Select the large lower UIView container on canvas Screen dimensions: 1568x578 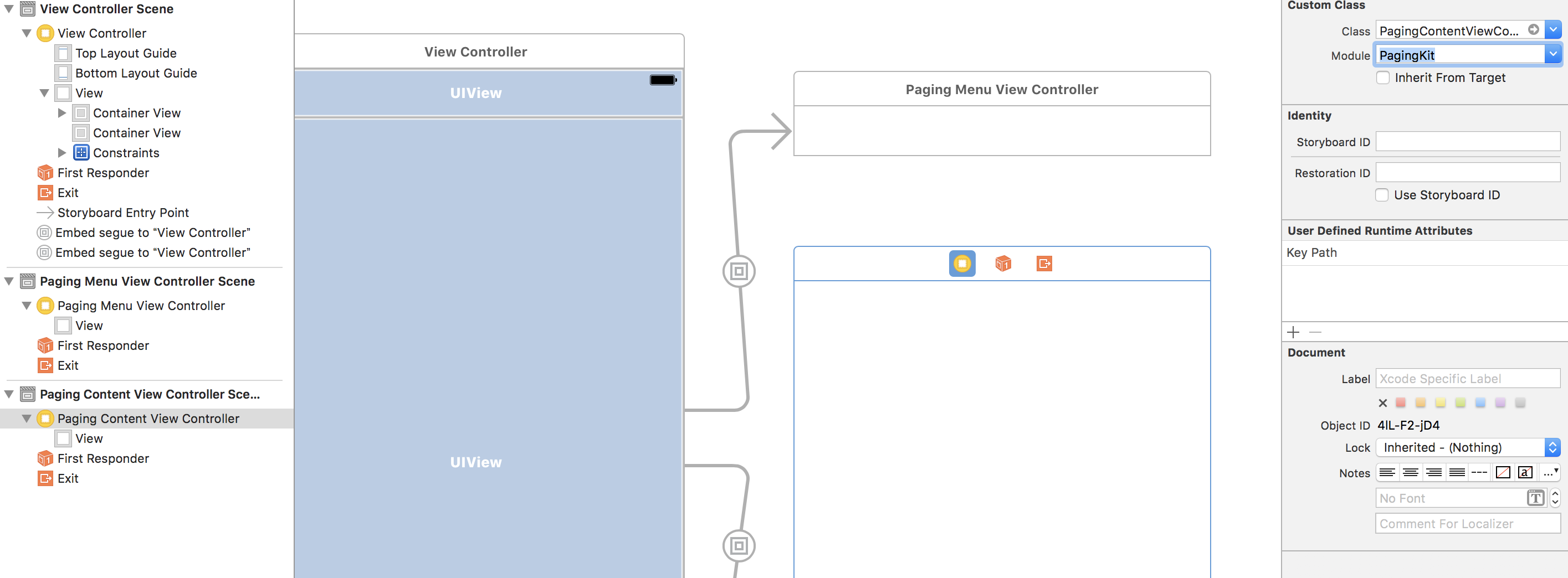pos(488,349)
